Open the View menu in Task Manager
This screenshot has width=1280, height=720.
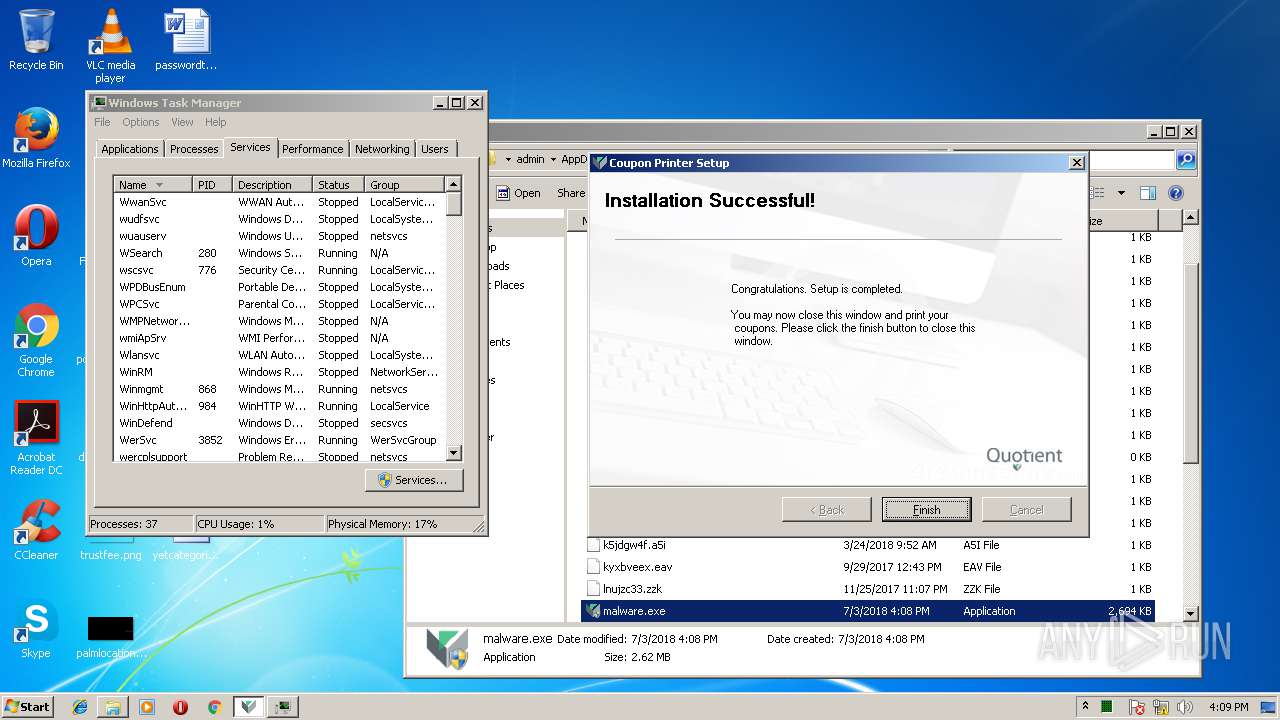click(182, 122)
